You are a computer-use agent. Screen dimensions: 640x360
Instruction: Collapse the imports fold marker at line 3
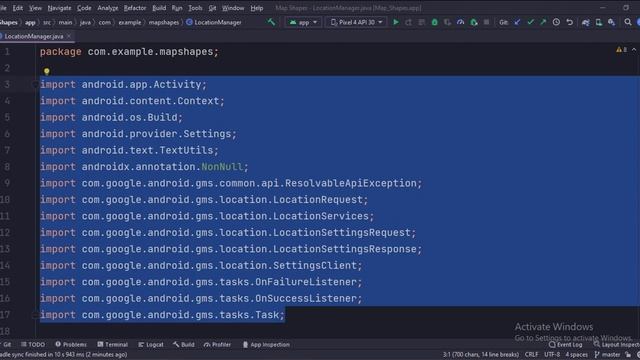(x=35, y=84)
